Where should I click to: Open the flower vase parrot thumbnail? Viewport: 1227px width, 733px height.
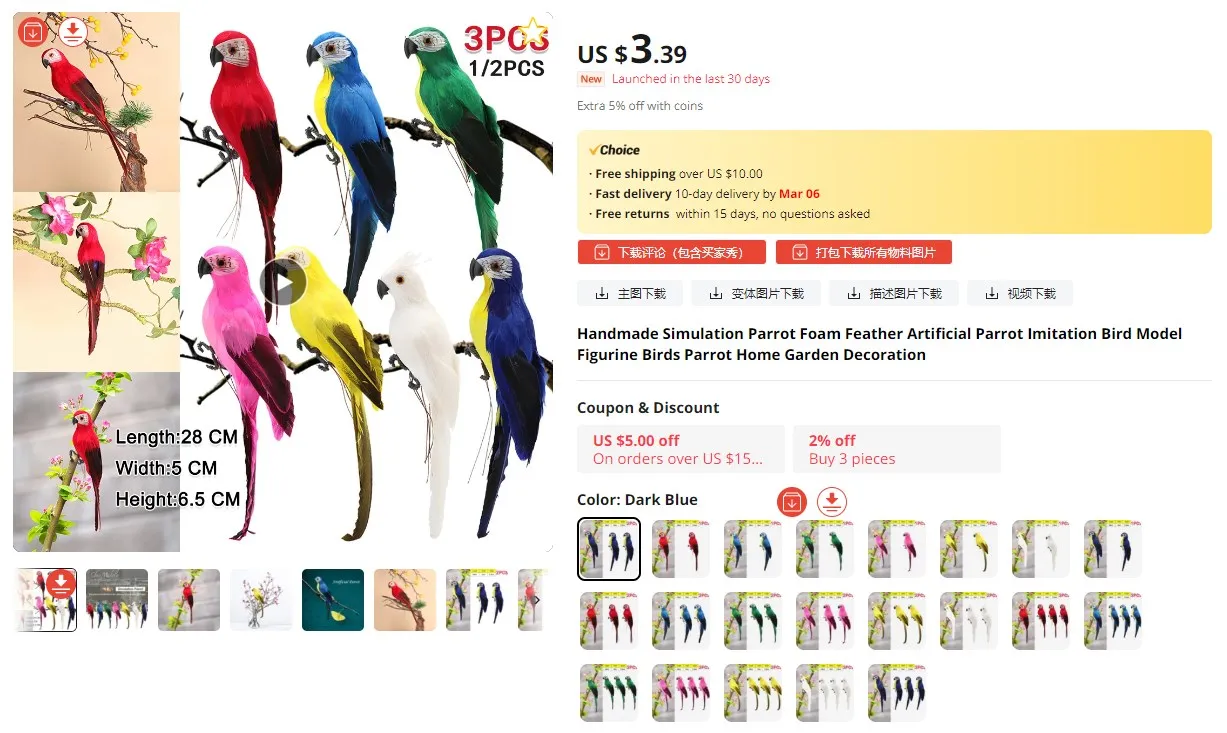tap(261, 600)
